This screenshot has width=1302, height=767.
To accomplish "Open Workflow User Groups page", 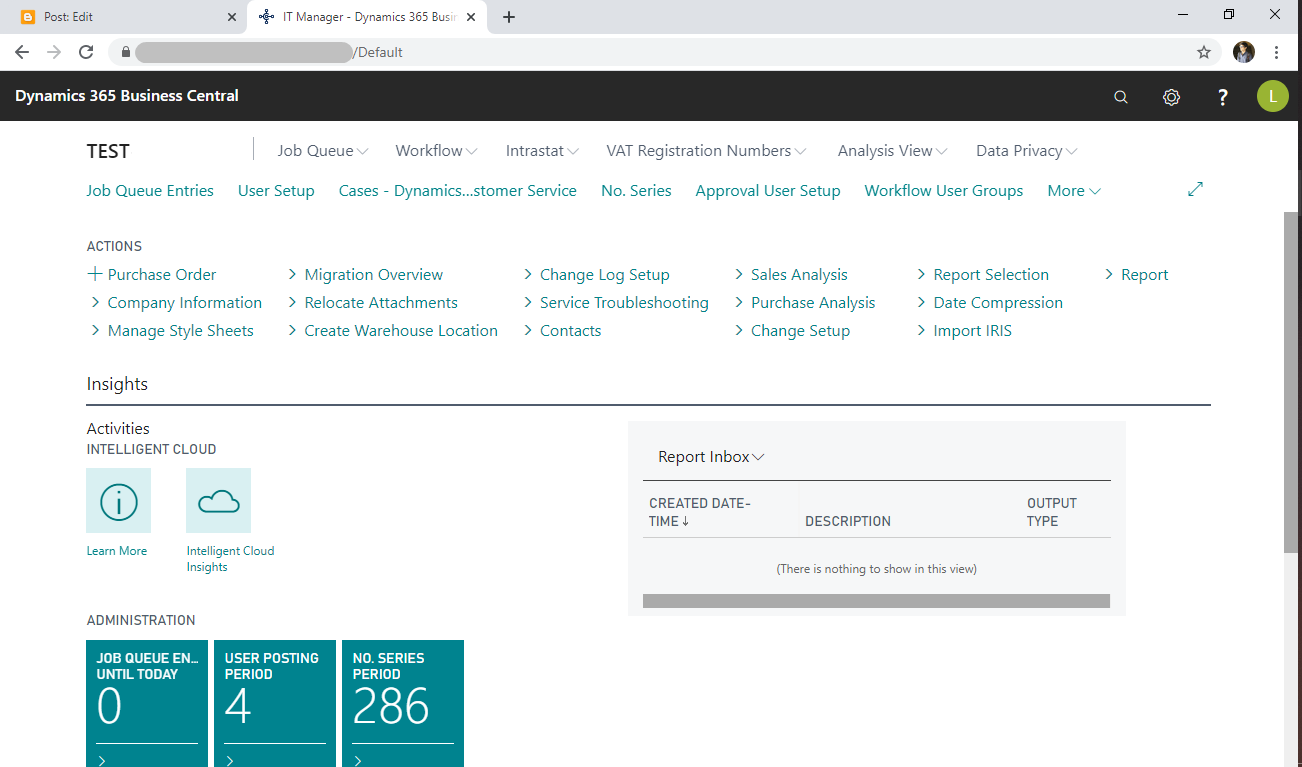I will pos(944,191).
